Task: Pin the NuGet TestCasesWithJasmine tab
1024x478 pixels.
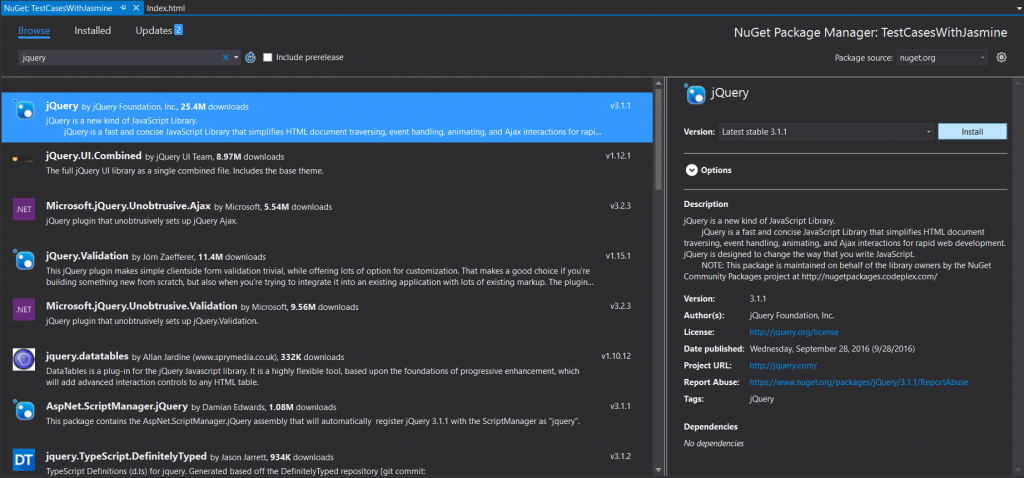Action: click(123, 7)
